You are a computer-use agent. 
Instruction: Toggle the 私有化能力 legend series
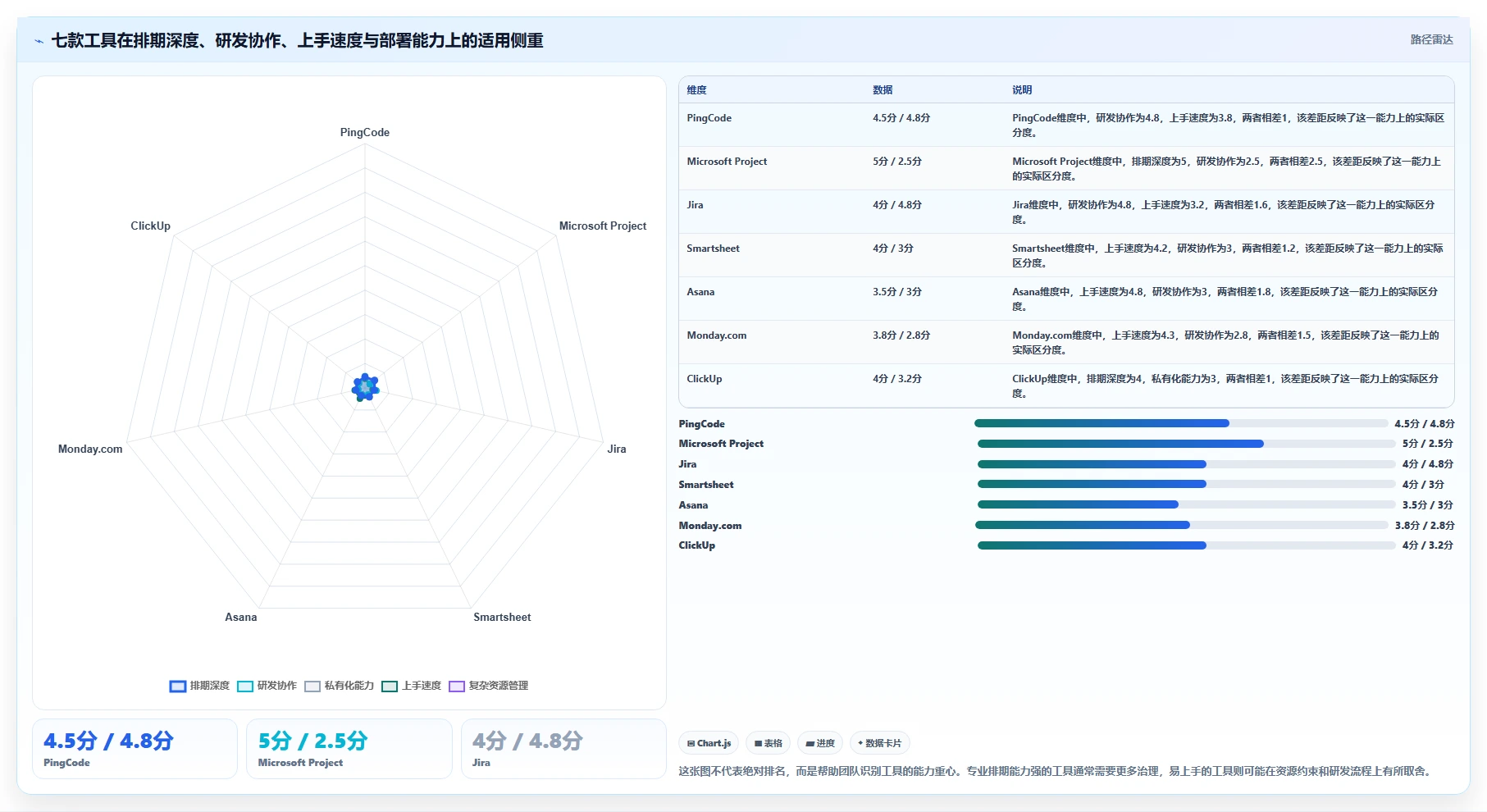pos(339,686)
